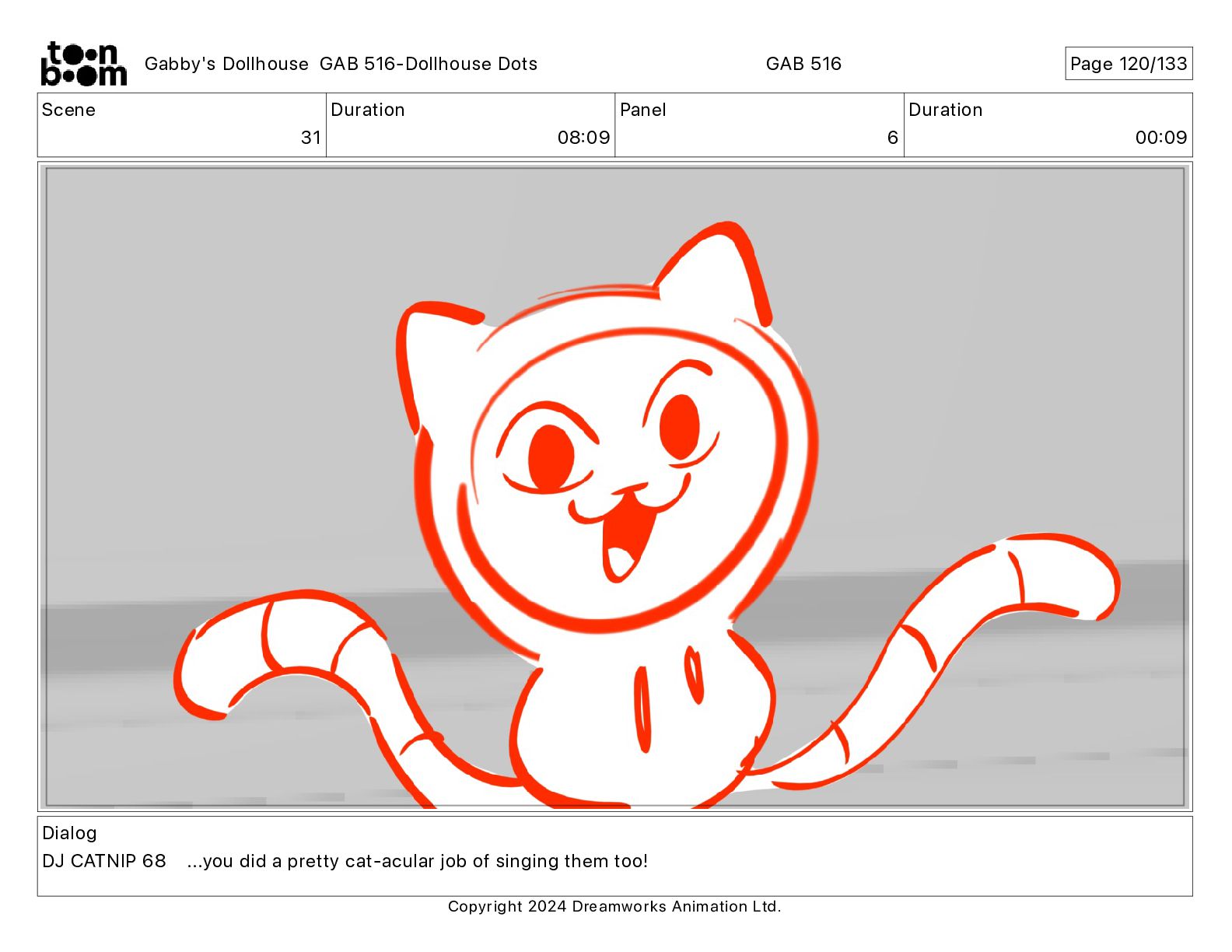
Task: Click the Toon Boom logo
Action: [x=83, y=64]
